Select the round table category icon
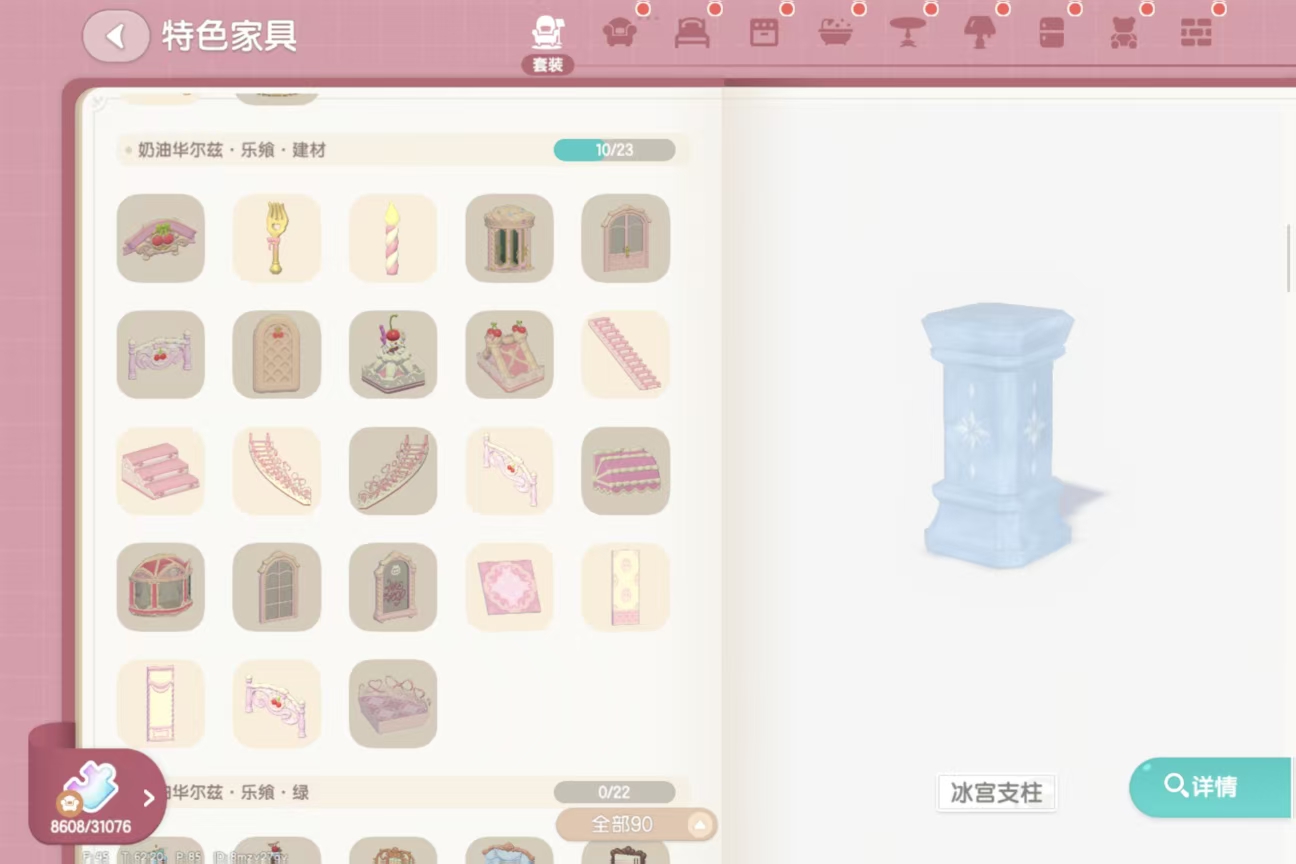Screen dimensions: 1296x864 click(908, 33)
